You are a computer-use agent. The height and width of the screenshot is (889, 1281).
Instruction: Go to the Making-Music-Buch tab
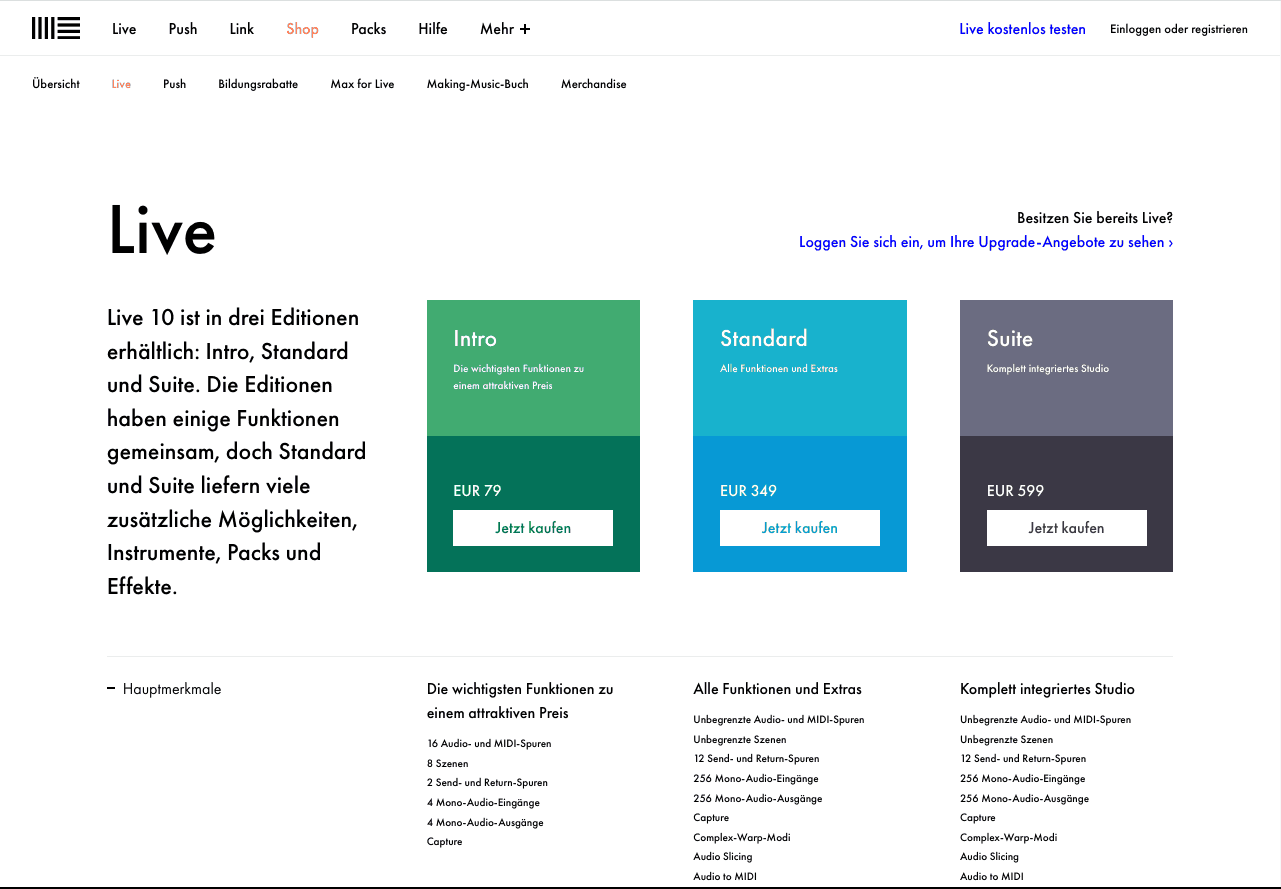point(477,84)
